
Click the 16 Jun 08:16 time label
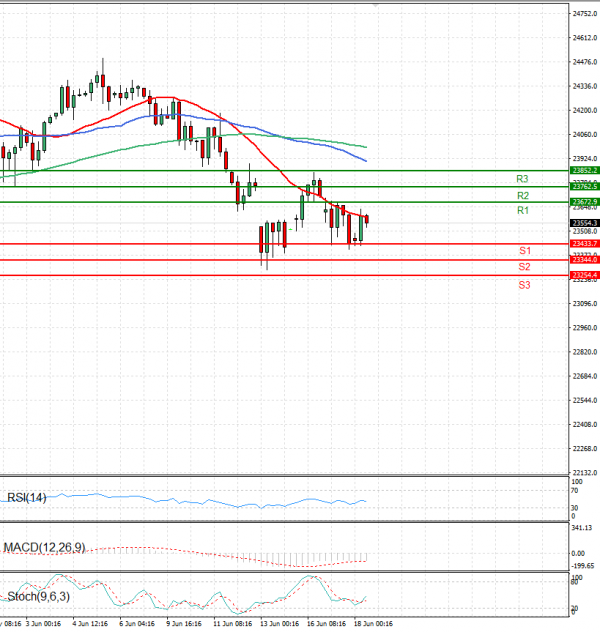(326, 624)
